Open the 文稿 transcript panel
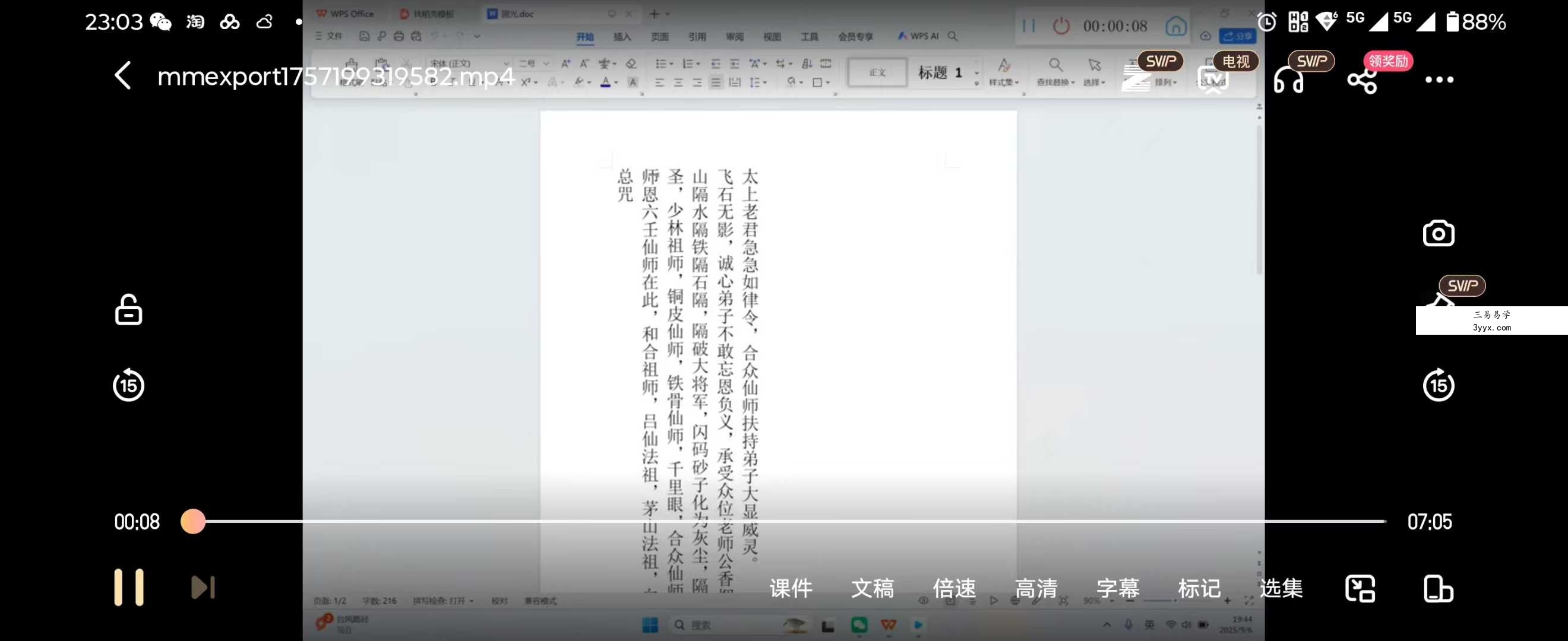 tap(872, 589)
